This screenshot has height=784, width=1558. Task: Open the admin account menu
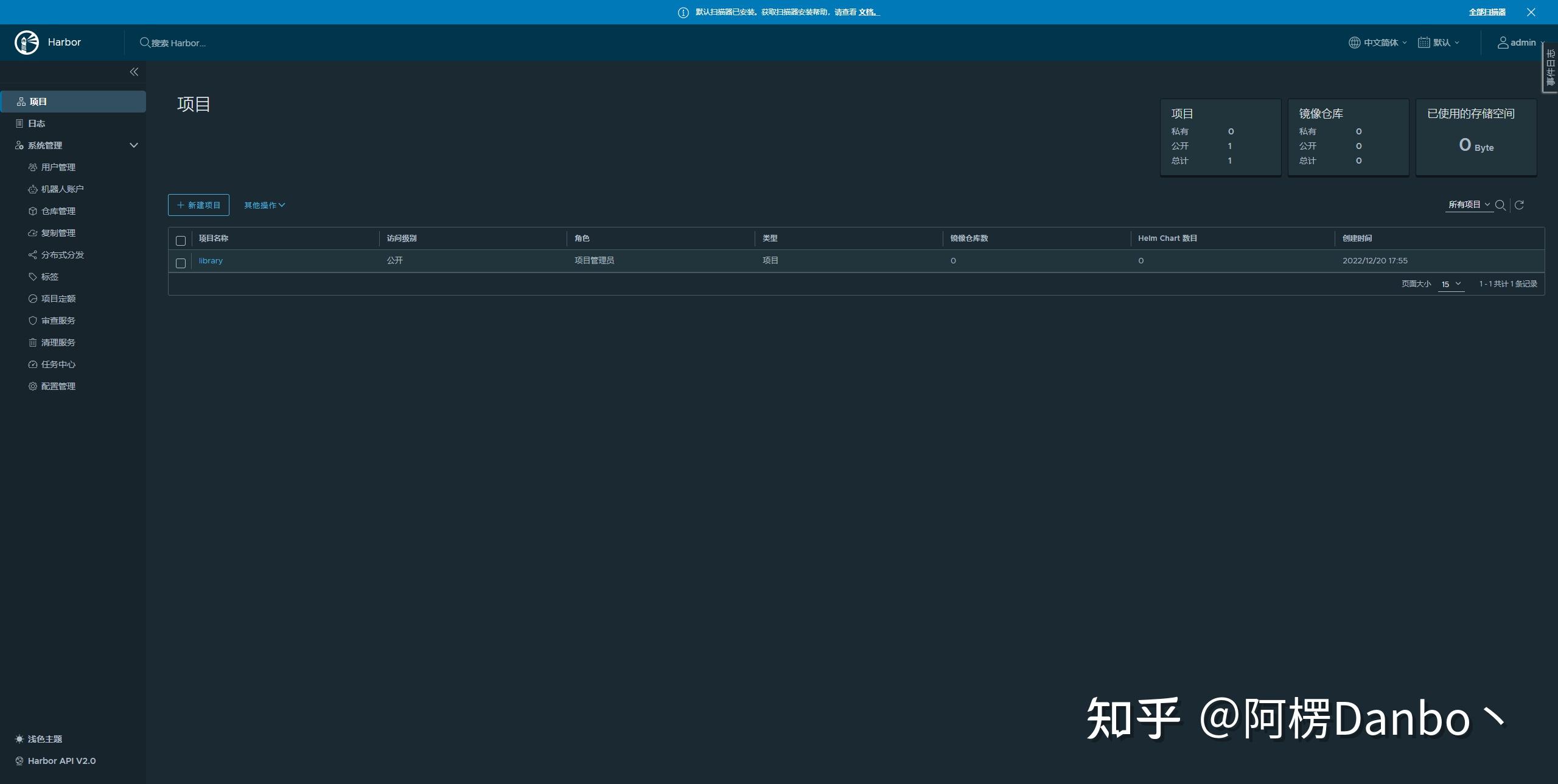click(1518, 42)
